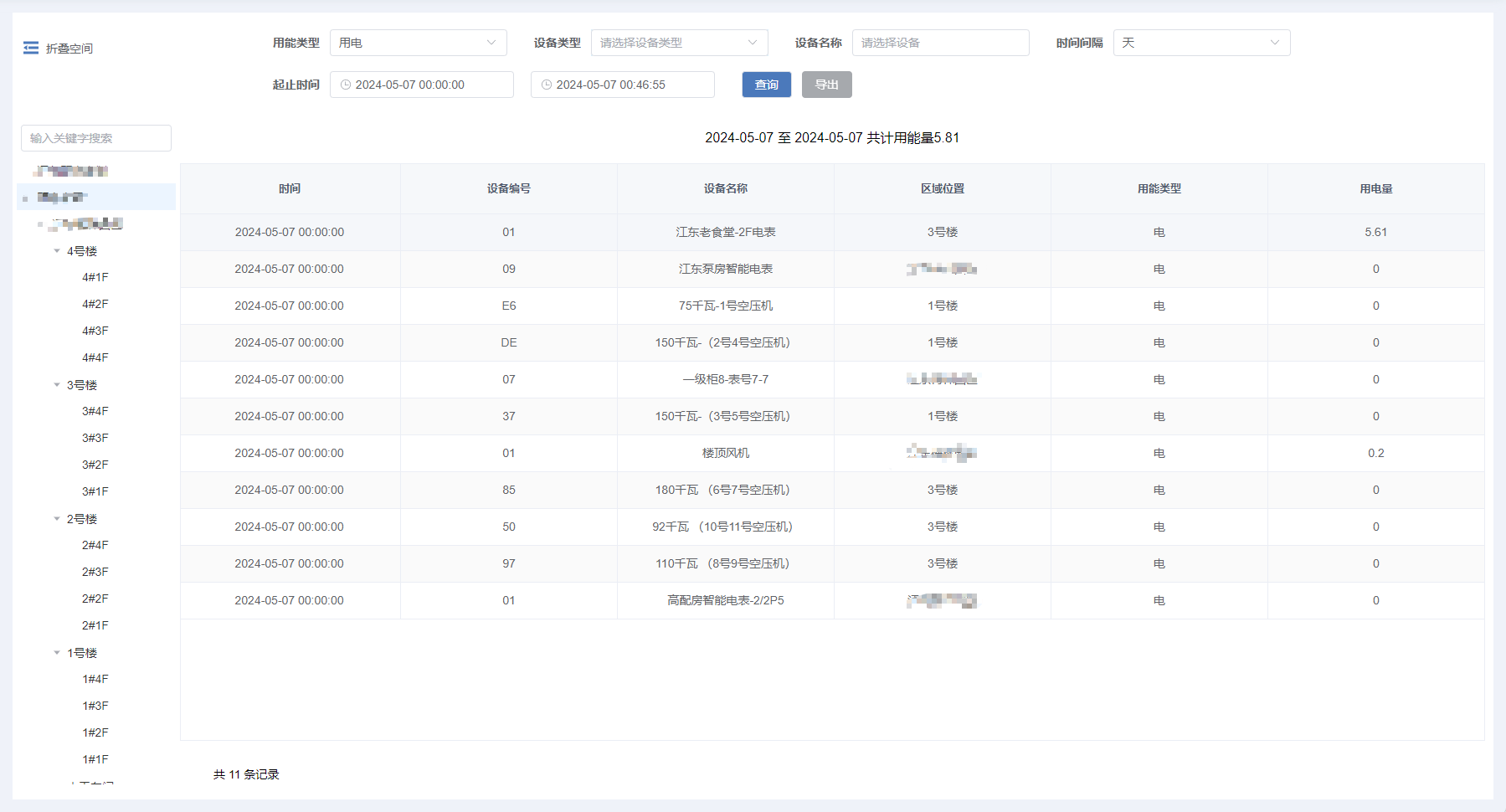Click the end time 2024-05-07 00:46:55 field
Viewport: 1506px width, 812px height.
[623, 85]
